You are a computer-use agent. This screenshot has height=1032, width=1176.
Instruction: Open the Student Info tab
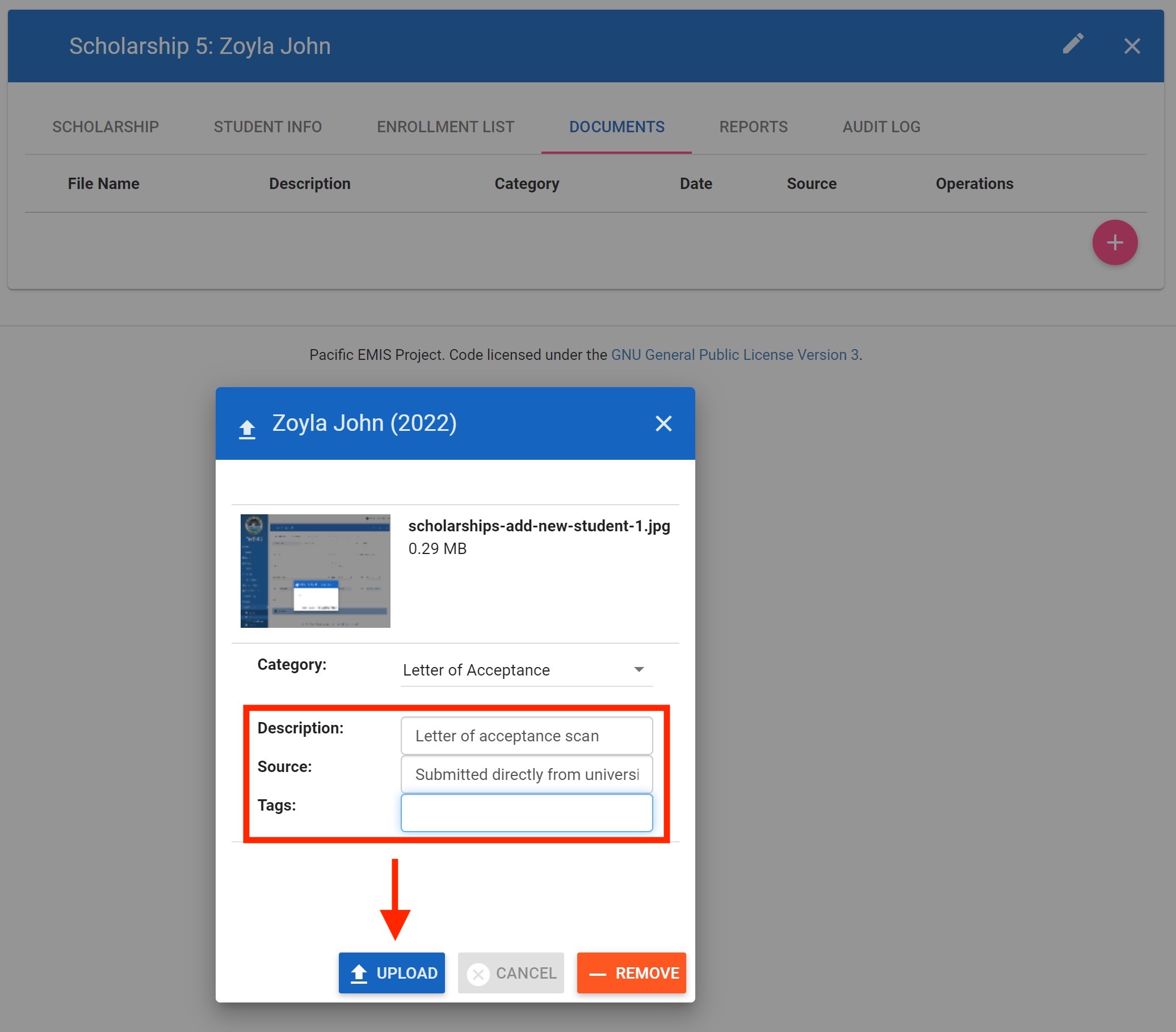267,127
